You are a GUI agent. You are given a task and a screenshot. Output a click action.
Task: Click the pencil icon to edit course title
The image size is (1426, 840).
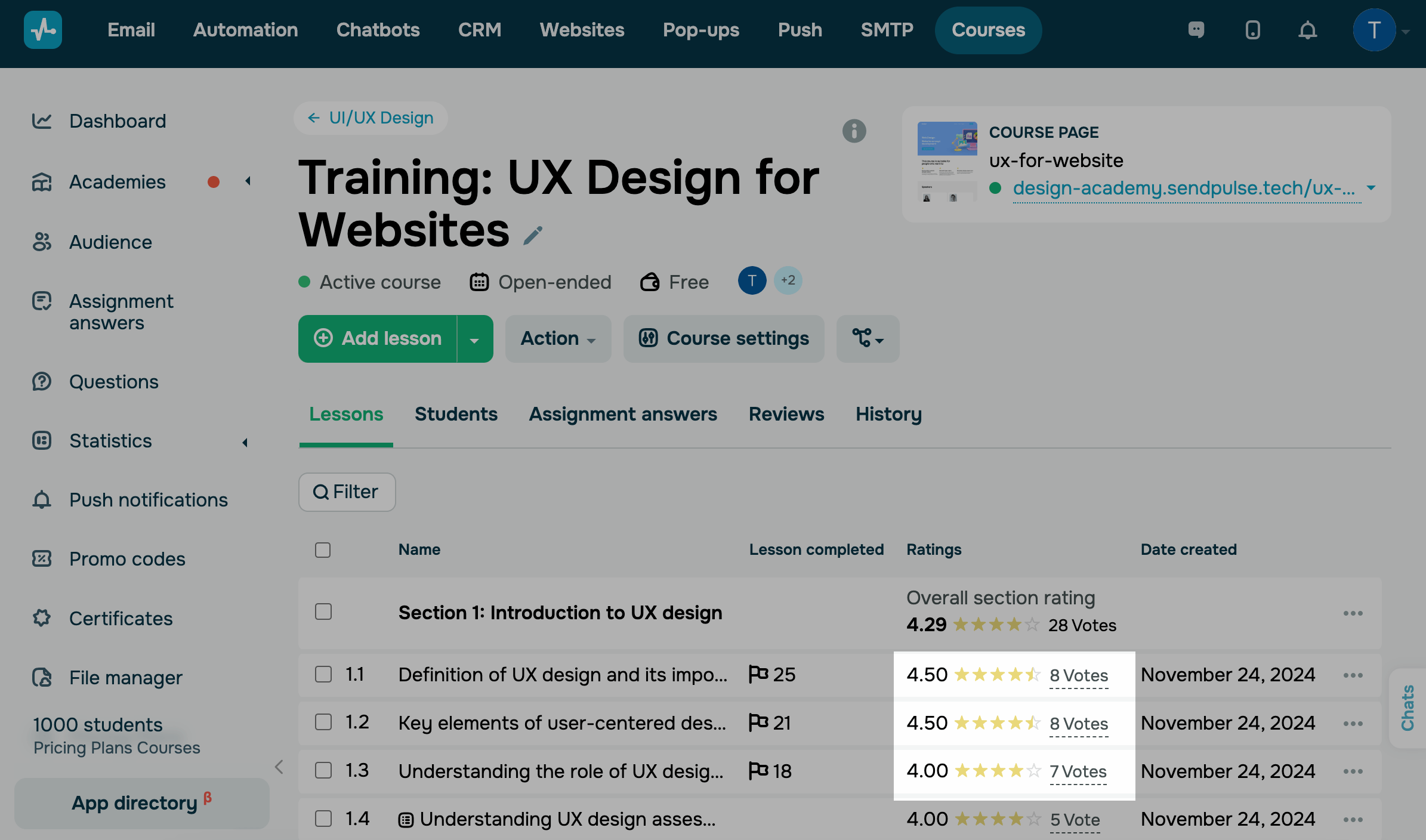[x=532, y=235]
